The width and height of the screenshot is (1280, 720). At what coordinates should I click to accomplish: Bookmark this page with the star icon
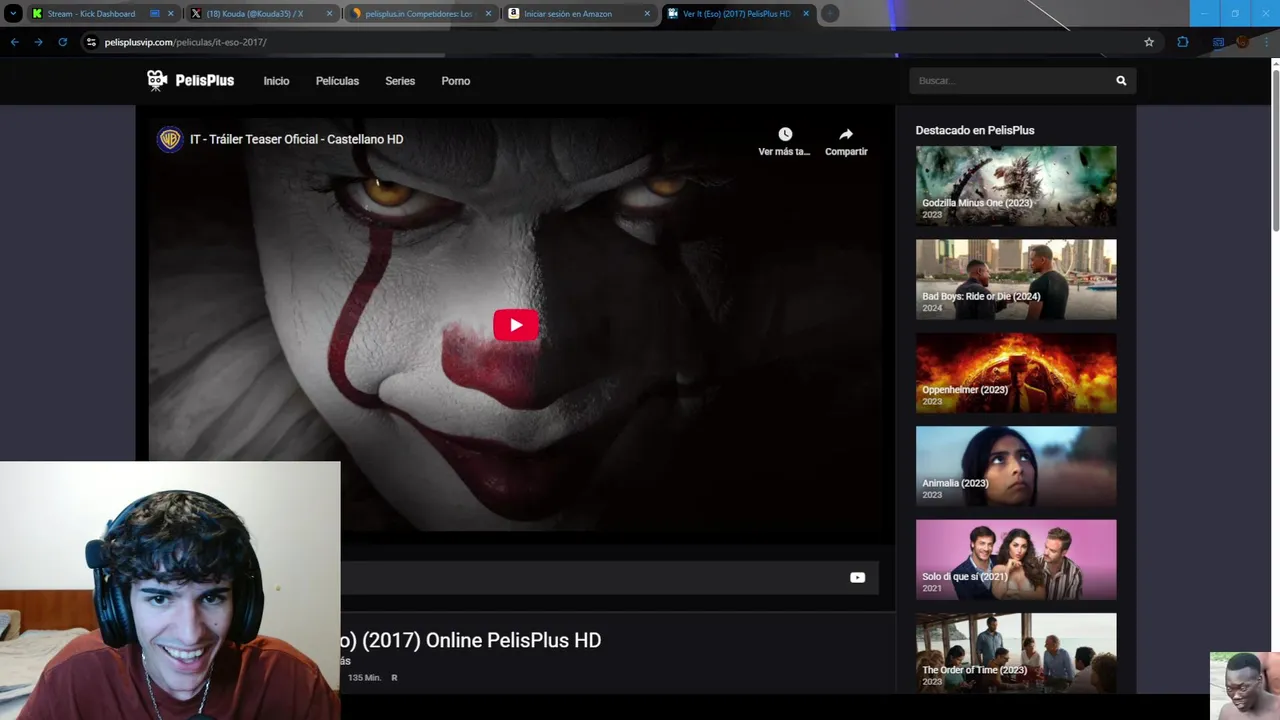[x=1149, y=42]
